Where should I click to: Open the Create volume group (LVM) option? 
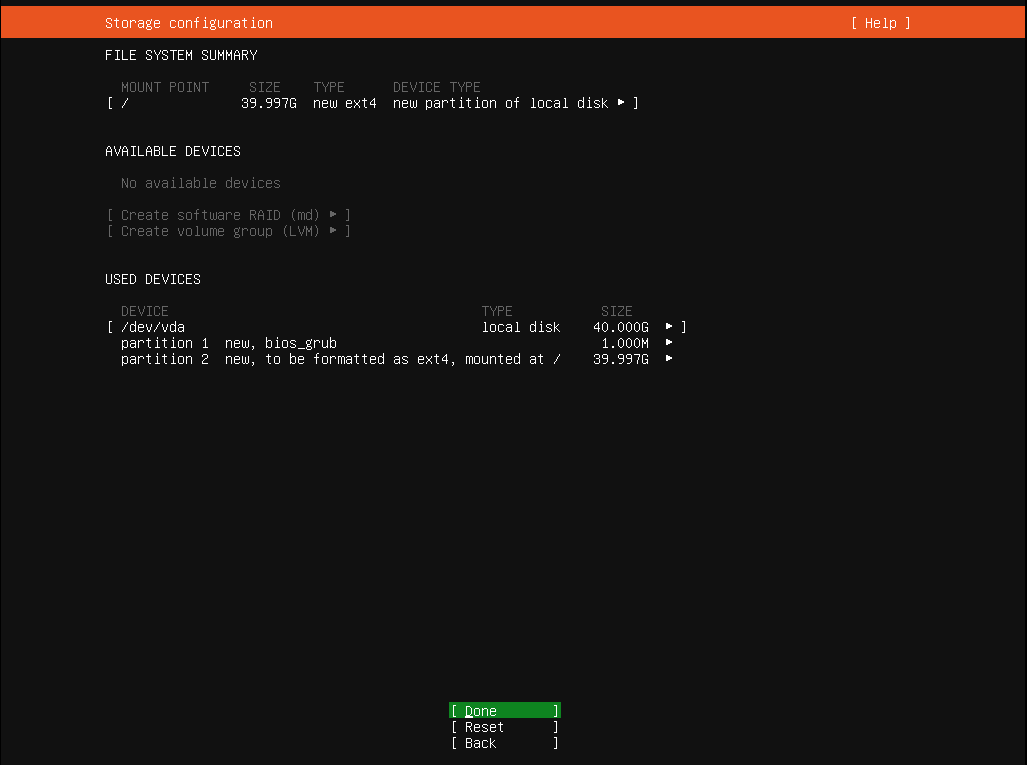tap(228, 230)
